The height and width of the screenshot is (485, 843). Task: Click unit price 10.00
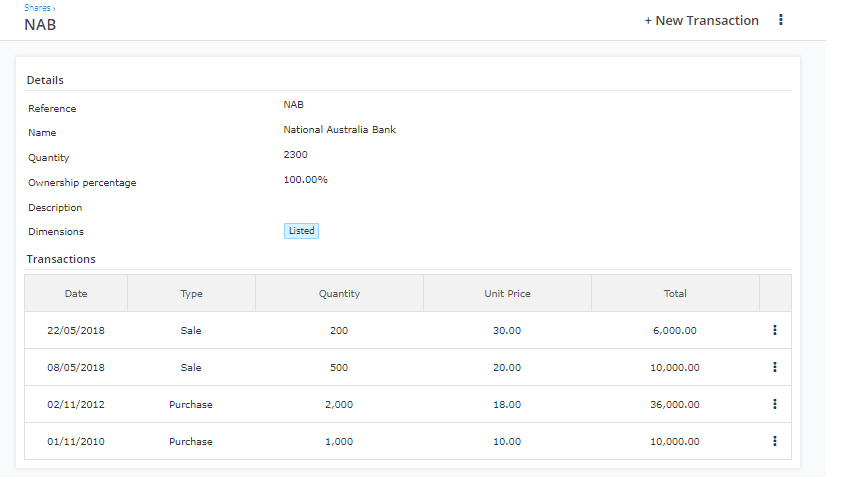pyautogui.click(x=507, y=442)
